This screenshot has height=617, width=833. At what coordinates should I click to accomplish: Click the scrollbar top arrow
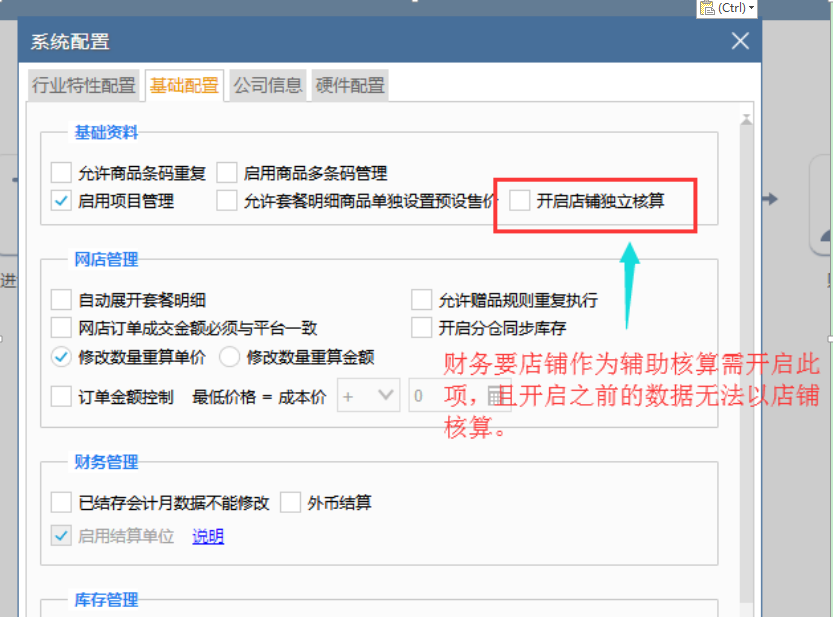pos(746,119)
